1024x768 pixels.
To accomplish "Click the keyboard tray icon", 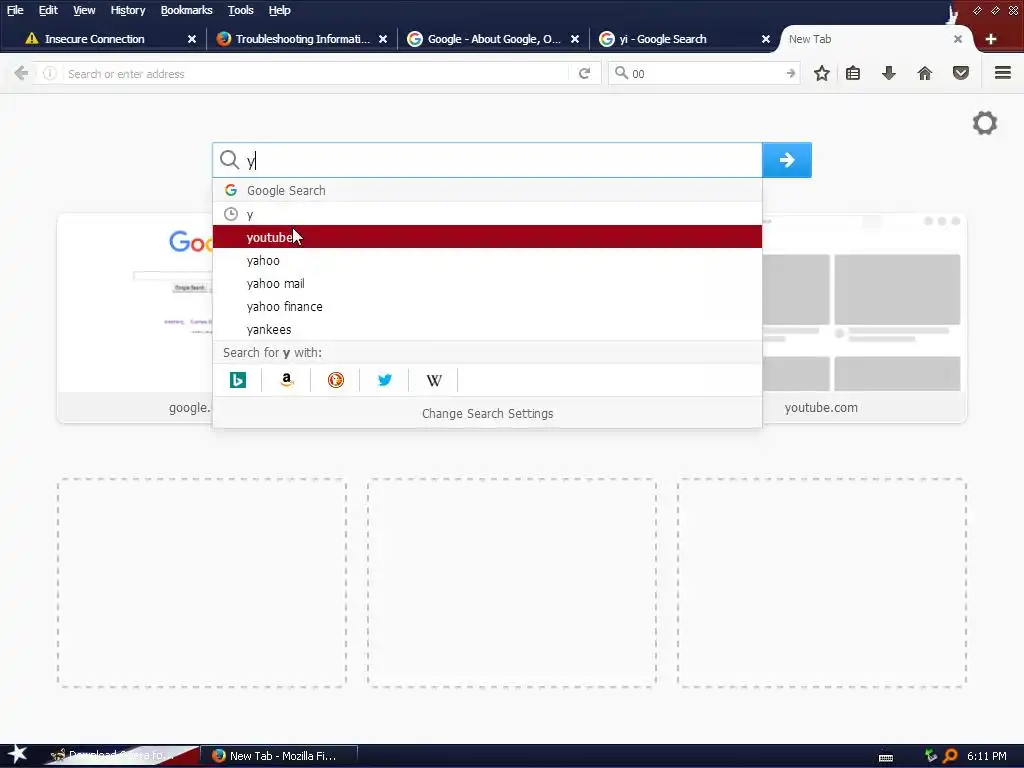I will coord(886,757).
